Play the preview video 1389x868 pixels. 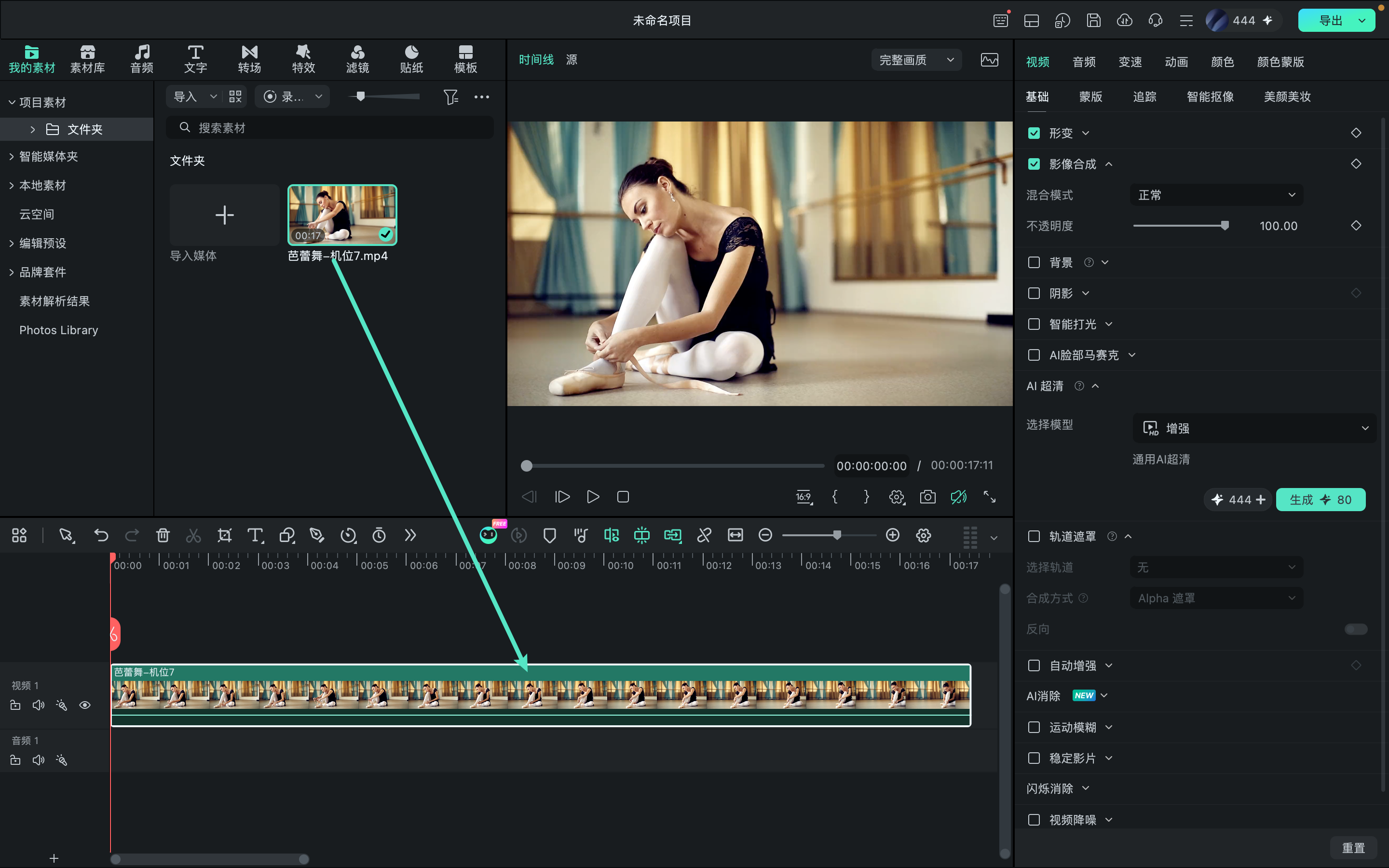click(593, 497)
